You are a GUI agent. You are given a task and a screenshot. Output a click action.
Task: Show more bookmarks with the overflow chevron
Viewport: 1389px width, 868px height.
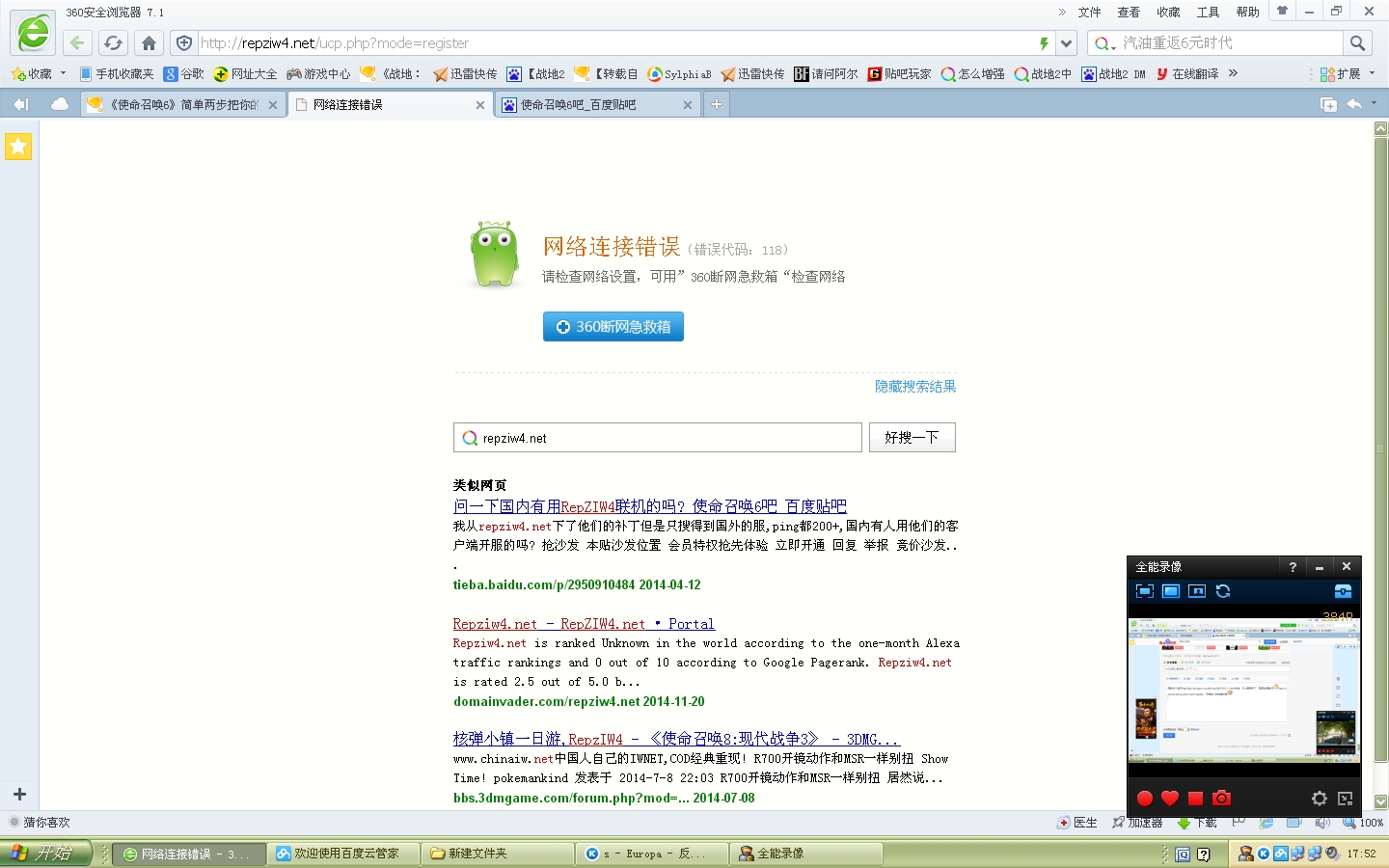1233,73
